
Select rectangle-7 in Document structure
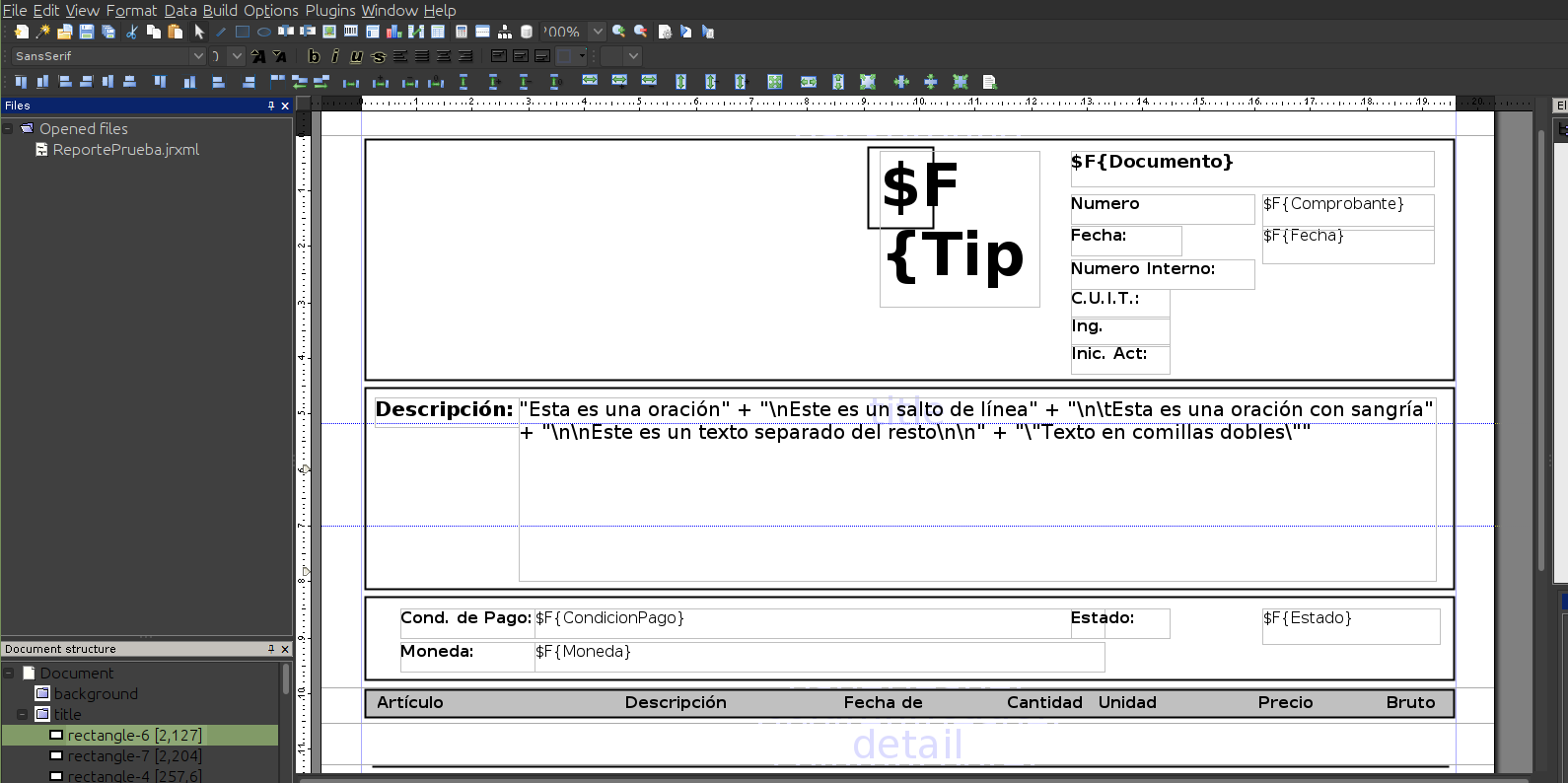134,756
